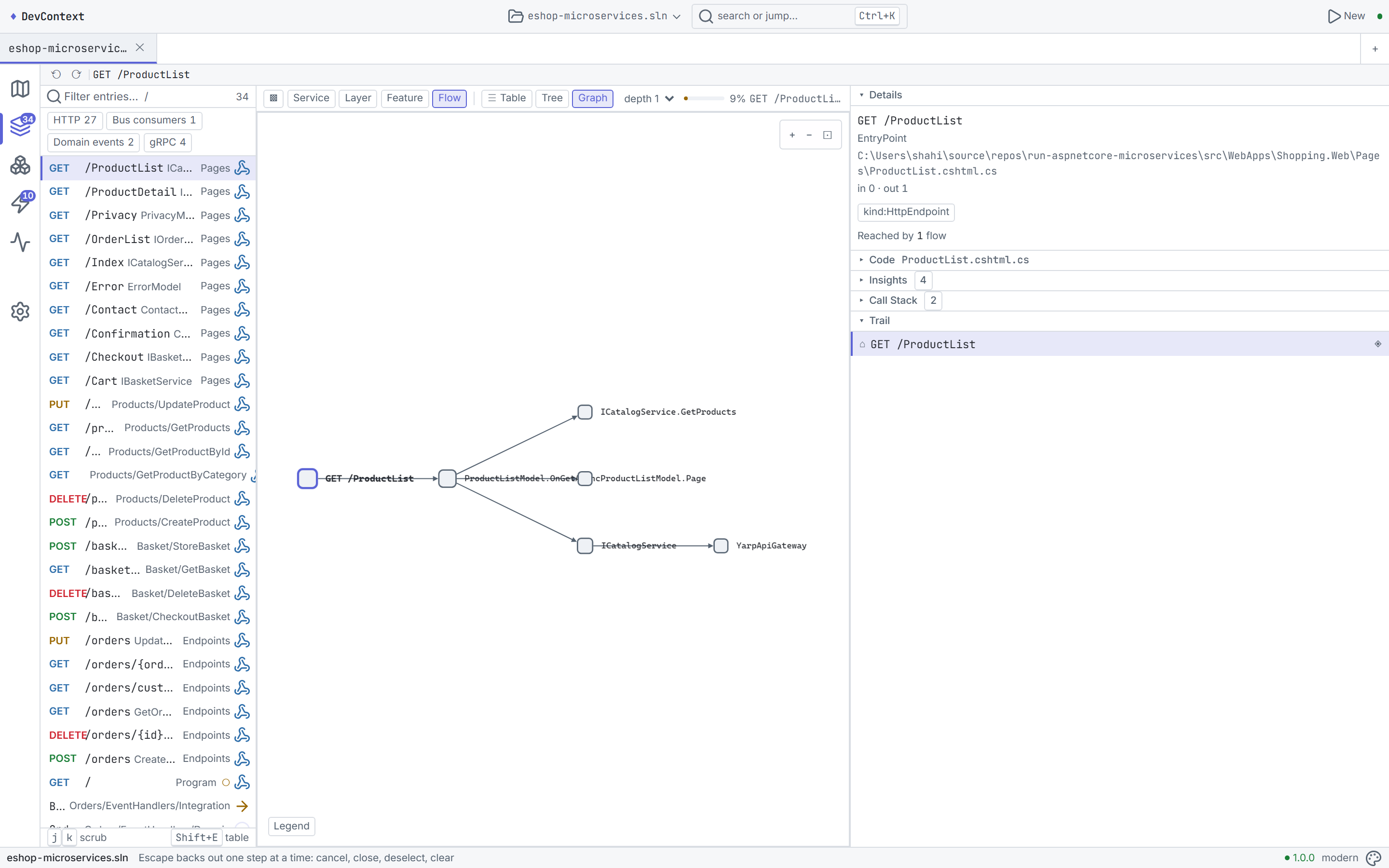The width and height of the screenshot is (1389, 868).
Task: Click webhook icon on /Cart row
Action: tap(242, 380)
